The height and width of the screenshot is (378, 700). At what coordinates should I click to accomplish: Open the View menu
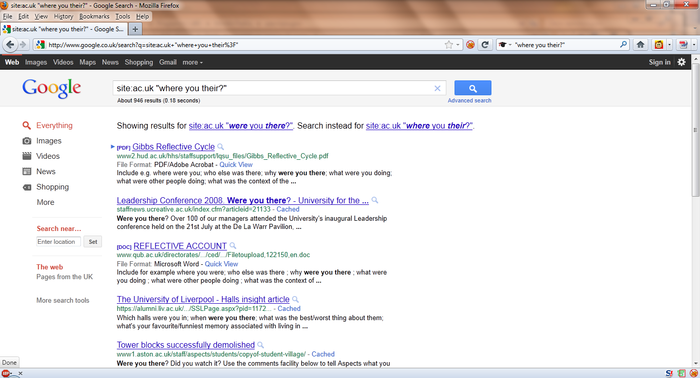(41, 17)
